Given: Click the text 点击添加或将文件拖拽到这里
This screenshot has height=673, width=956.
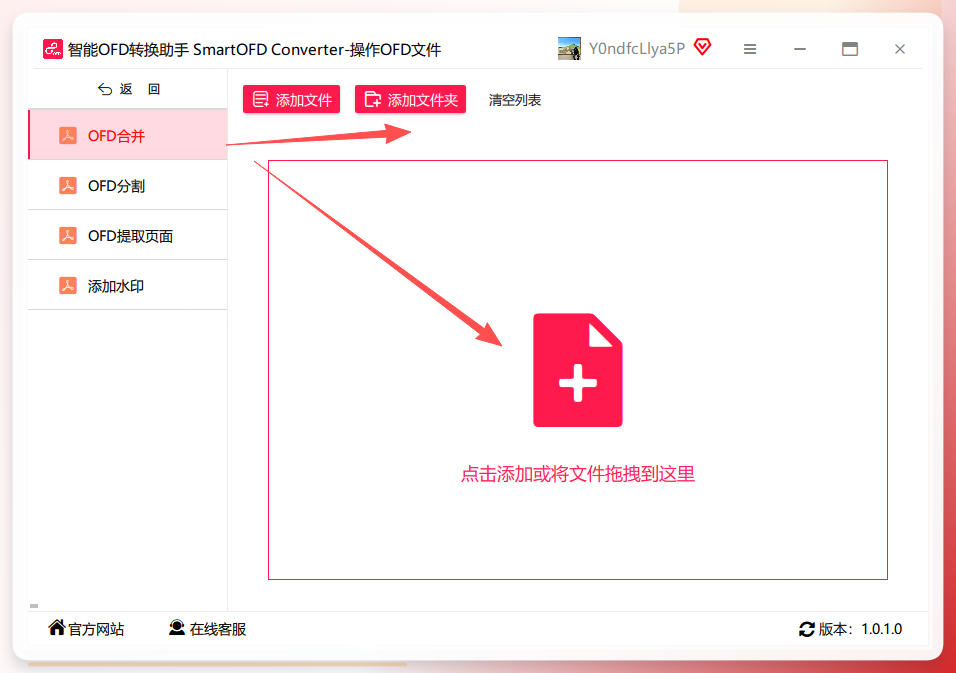Looking at the screenshot, I should [x=577, y=474].
